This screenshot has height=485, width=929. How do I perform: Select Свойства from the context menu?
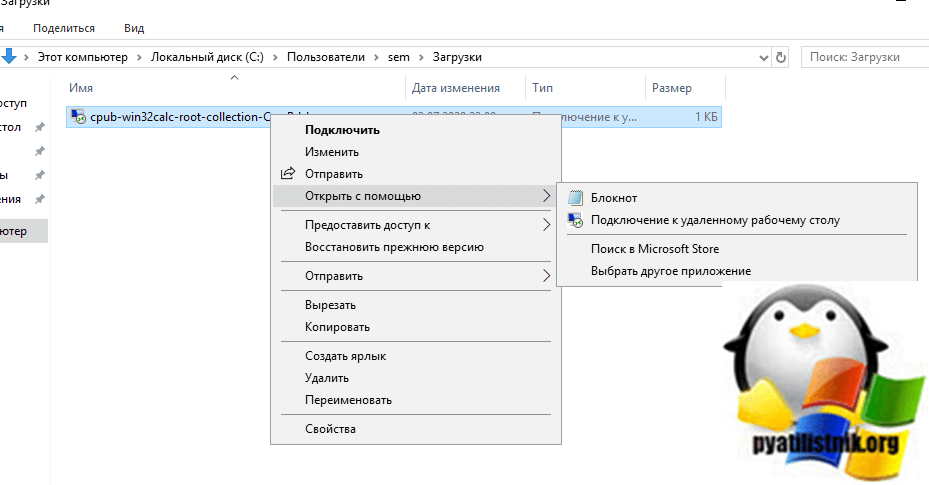click(x=330, y=429)
